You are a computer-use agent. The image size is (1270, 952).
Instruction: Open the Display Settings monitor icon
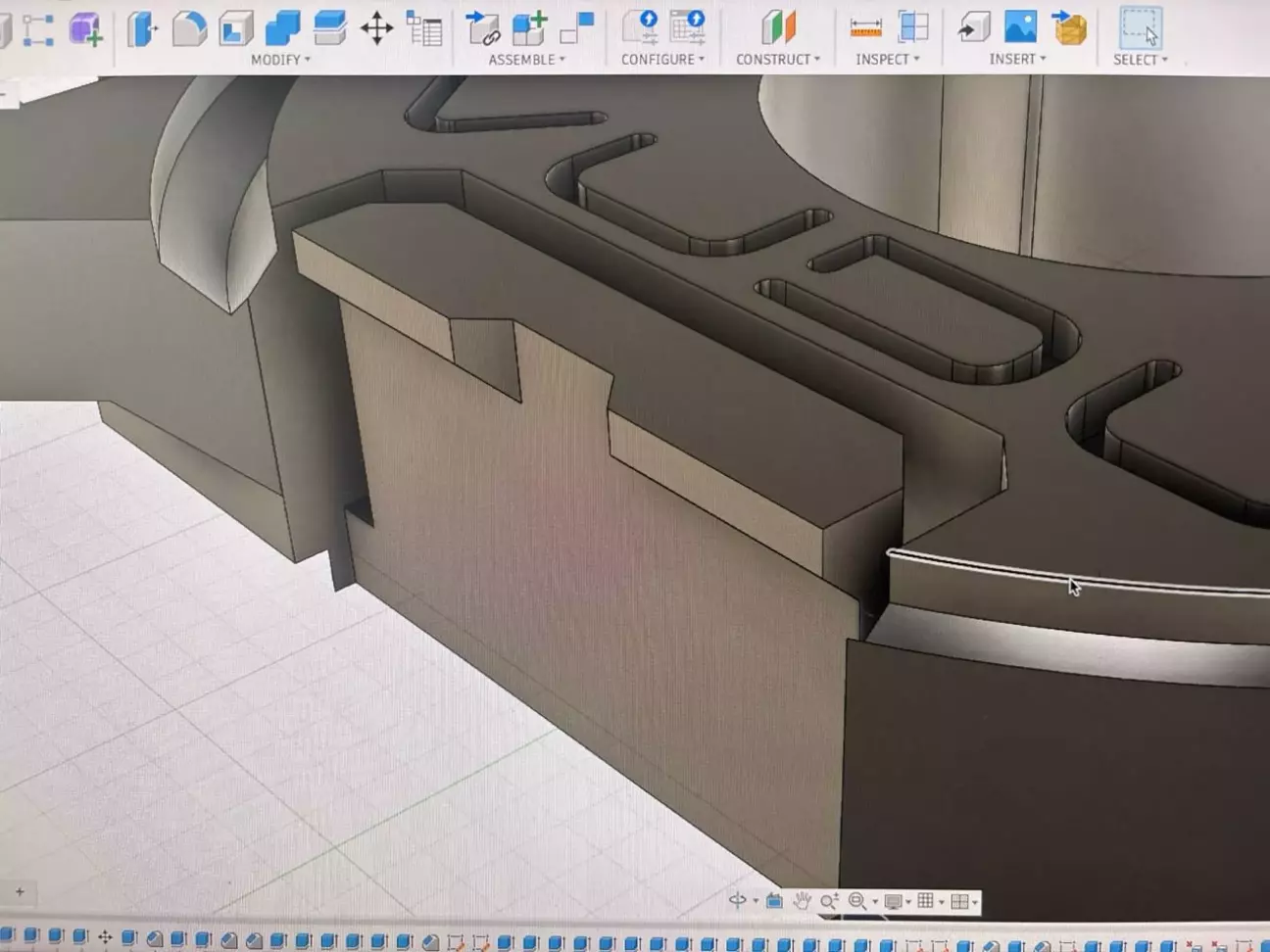coord(893,901)
